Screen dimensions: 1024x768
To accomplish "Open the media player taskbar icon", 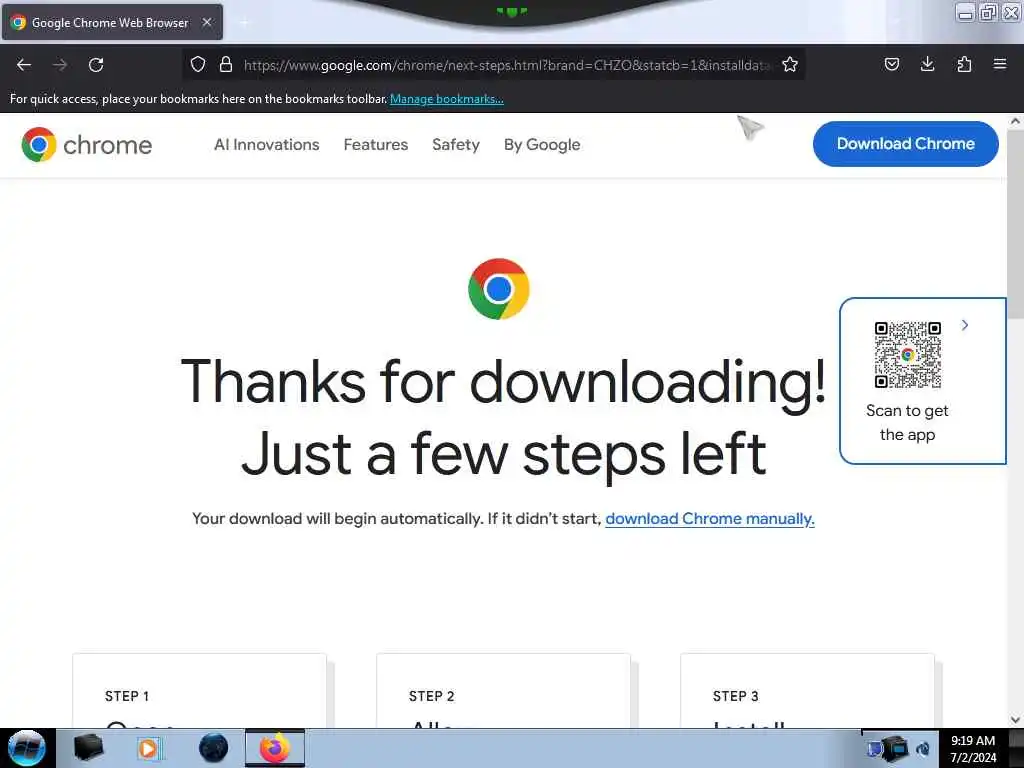I will [x=149, y=748].
